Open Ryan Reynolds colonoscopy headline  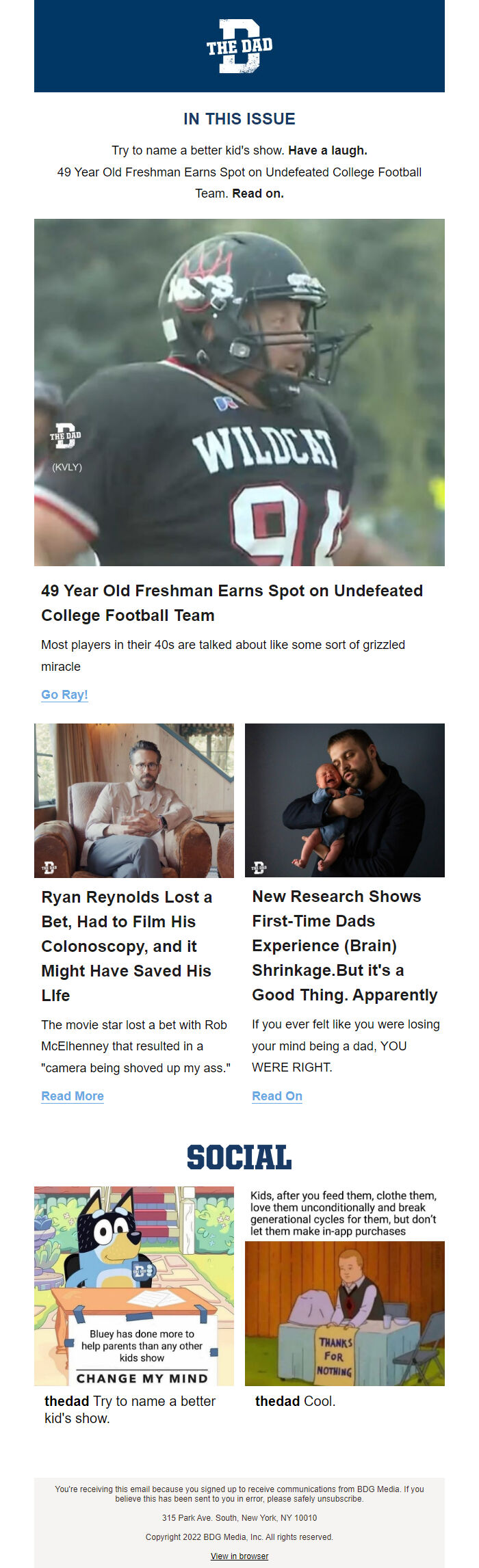[x=127, y=946]
